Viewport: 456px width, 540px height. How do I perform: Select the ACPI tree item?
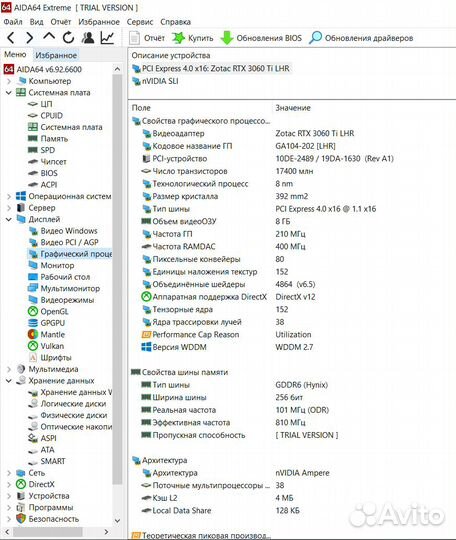43,185
